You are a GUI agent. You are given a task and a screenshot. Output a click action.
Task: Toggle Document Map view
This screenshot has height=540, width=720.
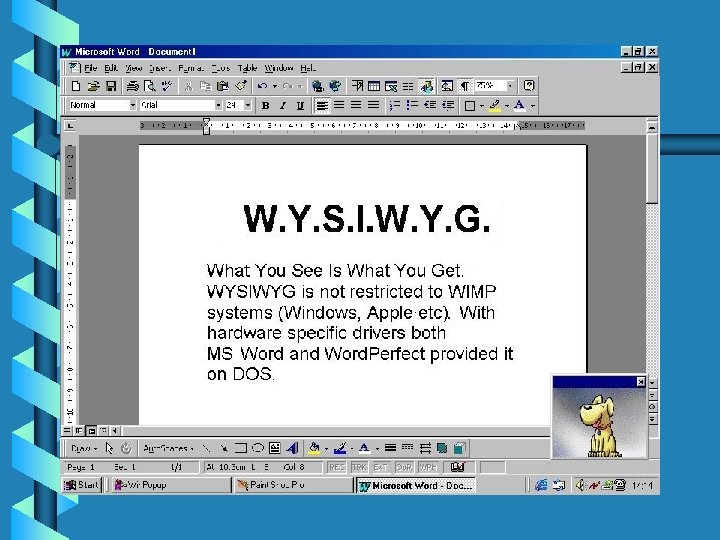click(x=447, y=86)
